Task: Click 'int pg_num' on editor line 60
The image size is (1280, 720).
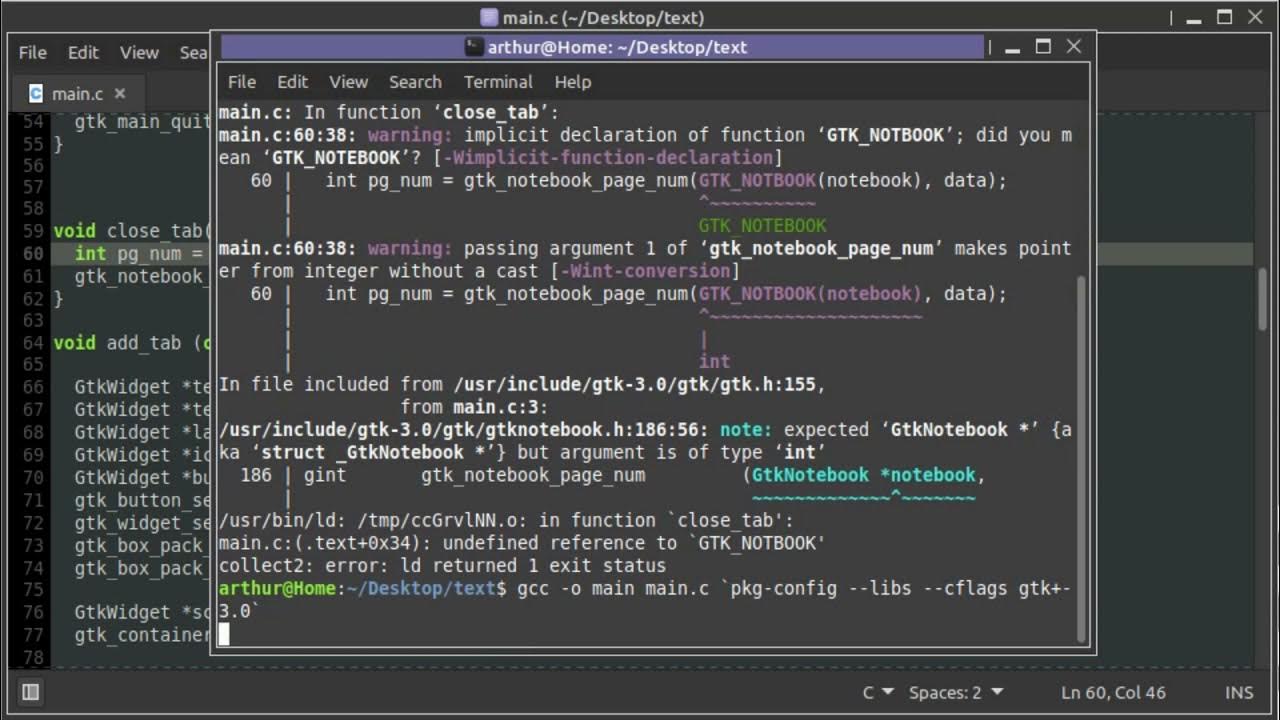Action: click(x=128, y=254)
